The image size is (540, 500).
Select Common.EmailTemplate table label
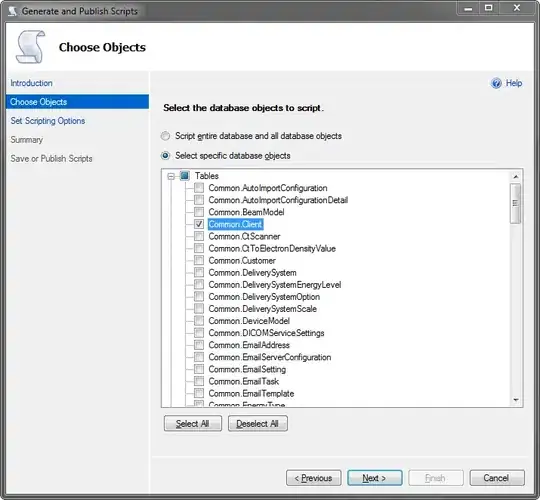[x=251, y=393]
